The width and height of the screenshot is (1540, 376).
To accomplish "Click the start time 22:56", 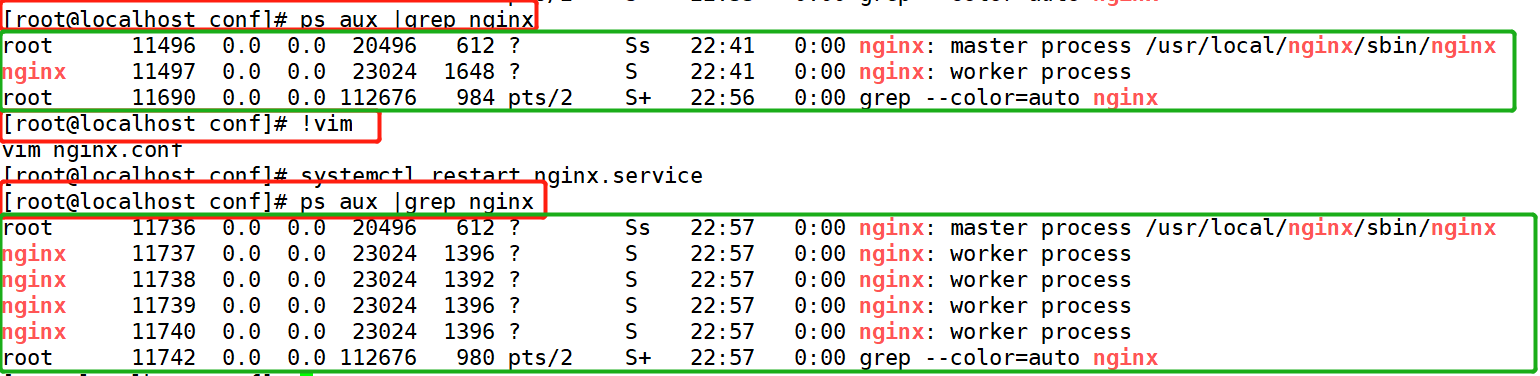I will pos(722,98).
